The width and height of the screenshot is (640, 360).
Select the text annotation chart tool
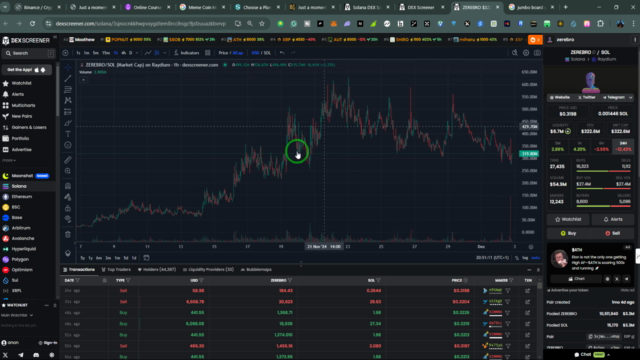(68, 134)
